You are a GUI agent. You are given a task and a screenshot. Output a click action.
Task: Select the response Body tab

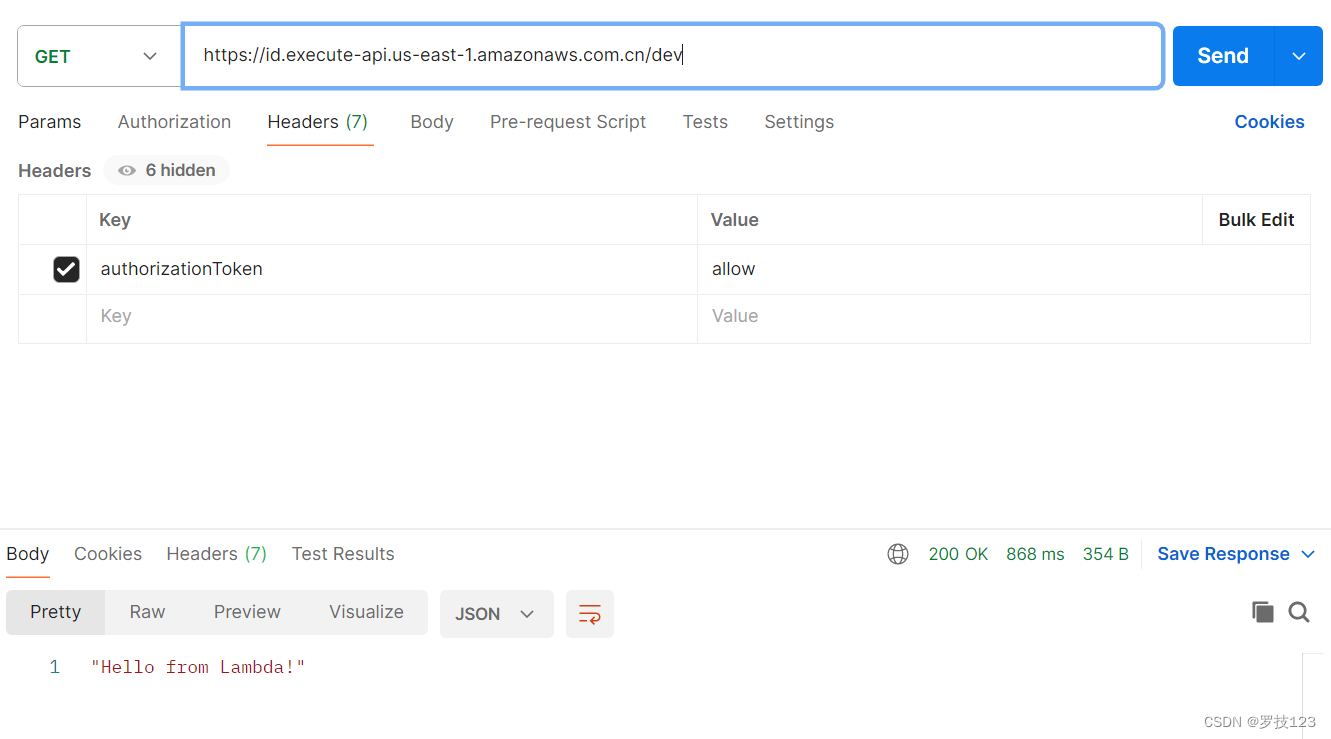tap(27, 554)
